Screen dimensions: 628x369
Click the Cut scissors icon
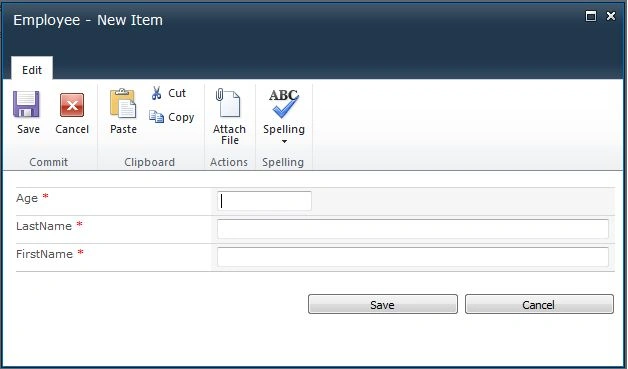click(156, 93)
